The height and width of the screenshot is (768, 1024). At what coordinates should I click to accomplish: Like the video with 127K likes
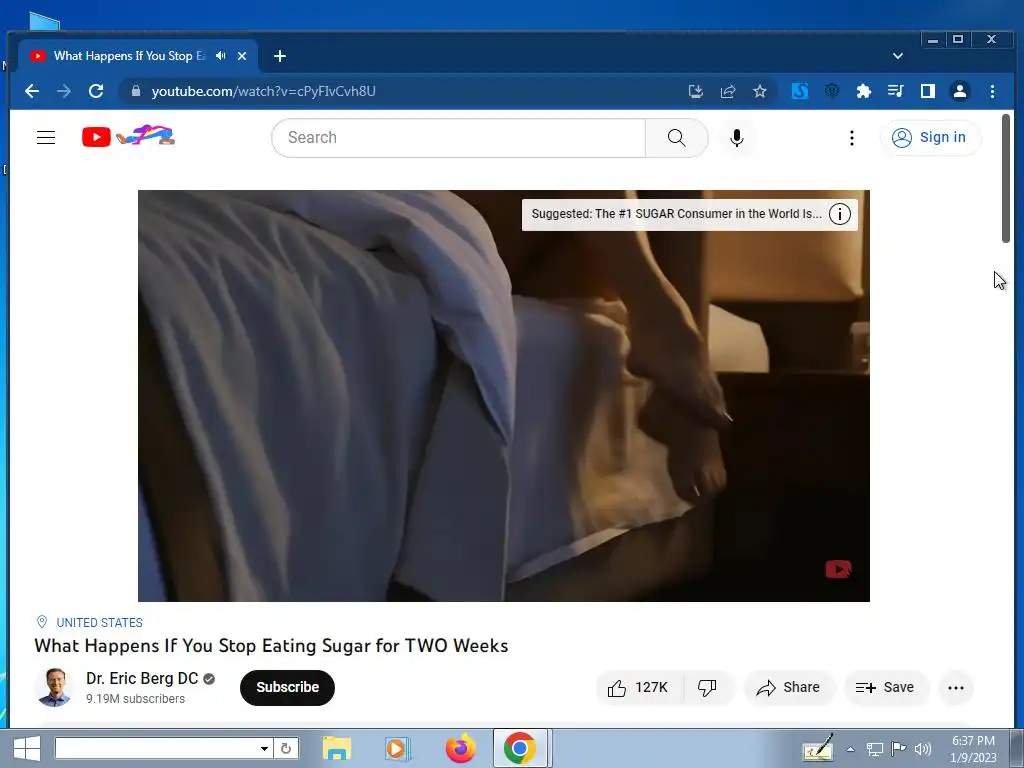coord(639,688)
